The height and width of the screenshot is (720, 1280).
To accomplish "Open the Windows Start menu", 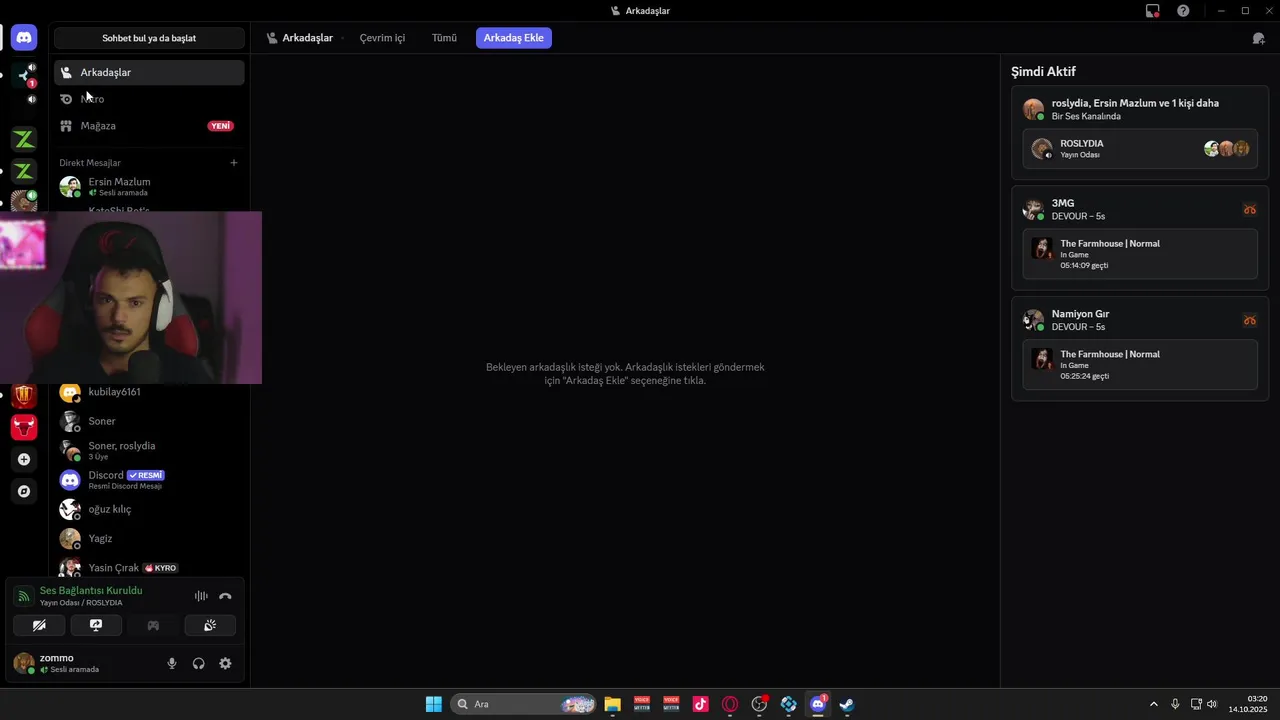I will [433, 704].
